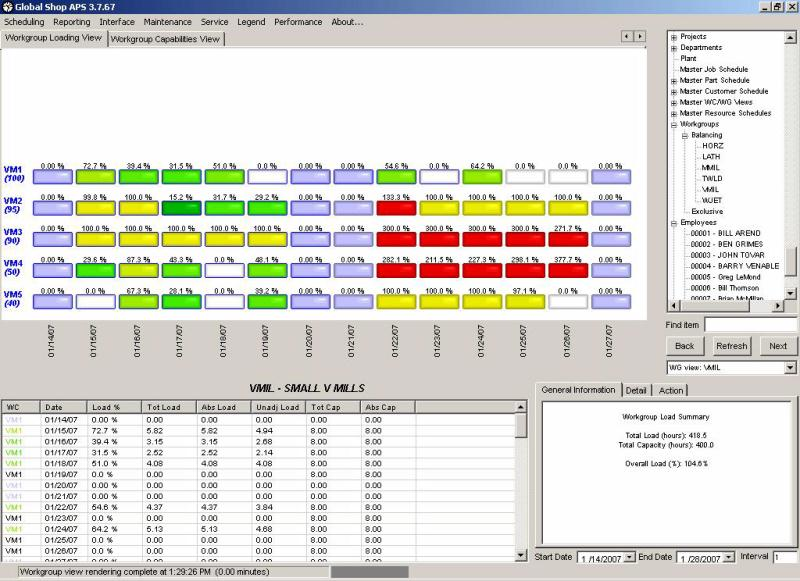Open the Maintenance menu
The height and width of the screenshot is (581, 800).
pos(167,22)
